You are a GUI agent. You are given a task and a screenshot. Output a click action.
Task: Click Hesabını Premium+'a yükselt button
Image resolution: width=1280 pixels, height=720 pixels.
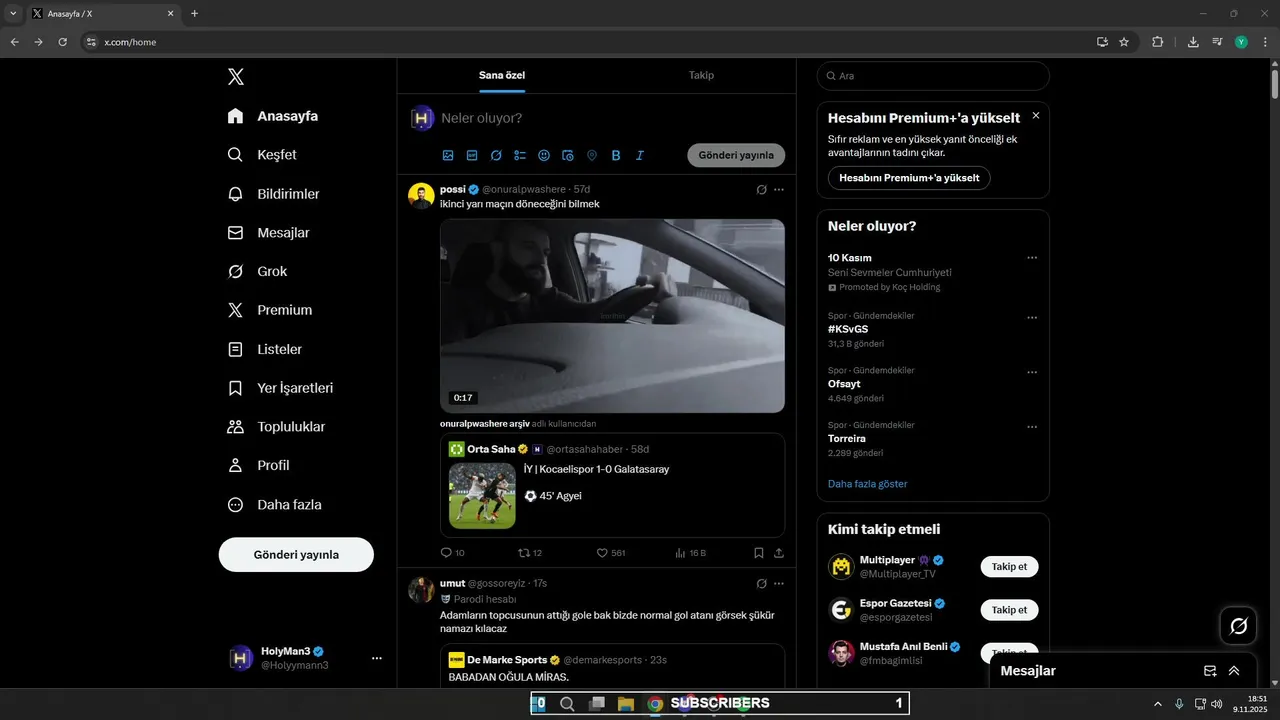click(x=909, y=178)
